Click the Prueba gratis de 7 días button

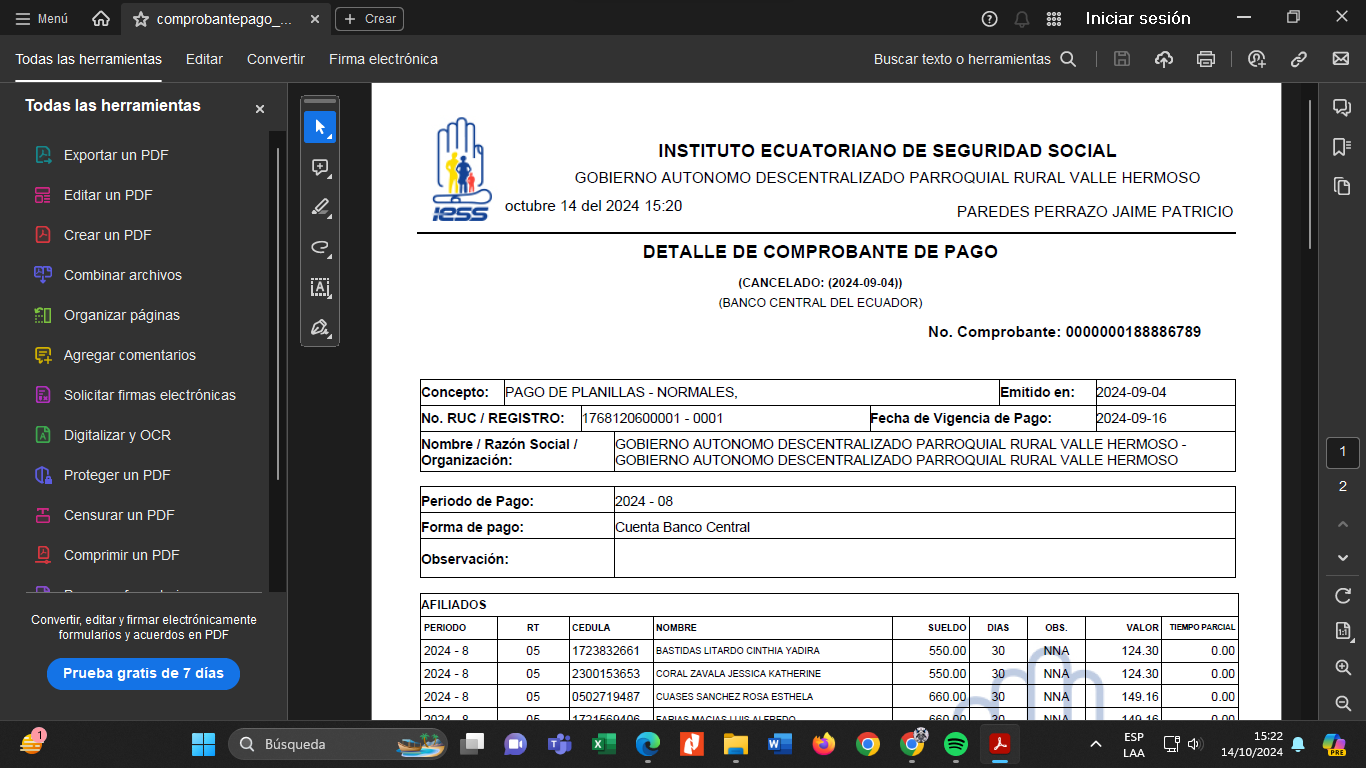point(143,674)
